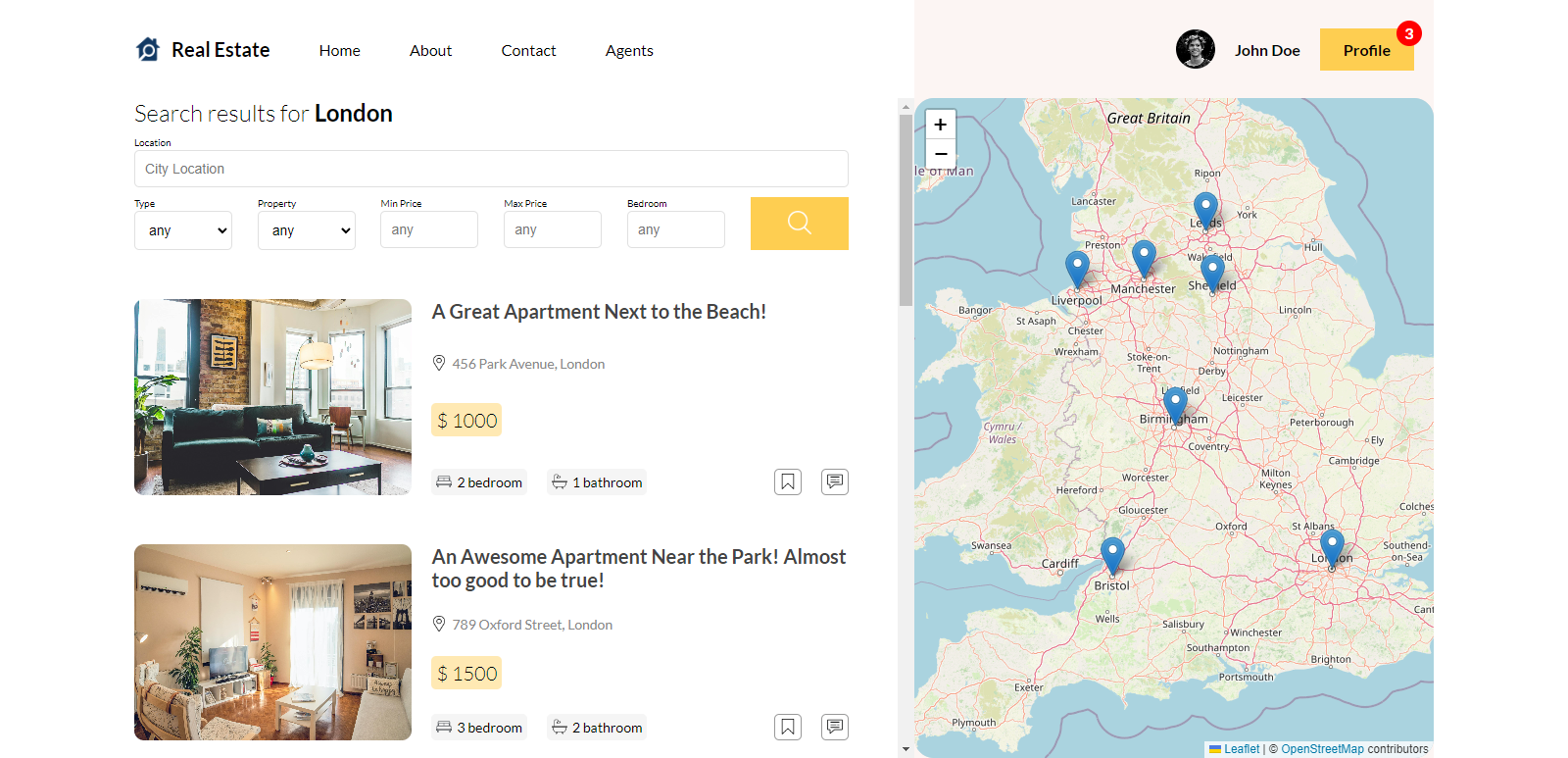1568x758 pixels.
Task: Save the 789 Oxford Street listing bookmark
Action: coord(788,727)
